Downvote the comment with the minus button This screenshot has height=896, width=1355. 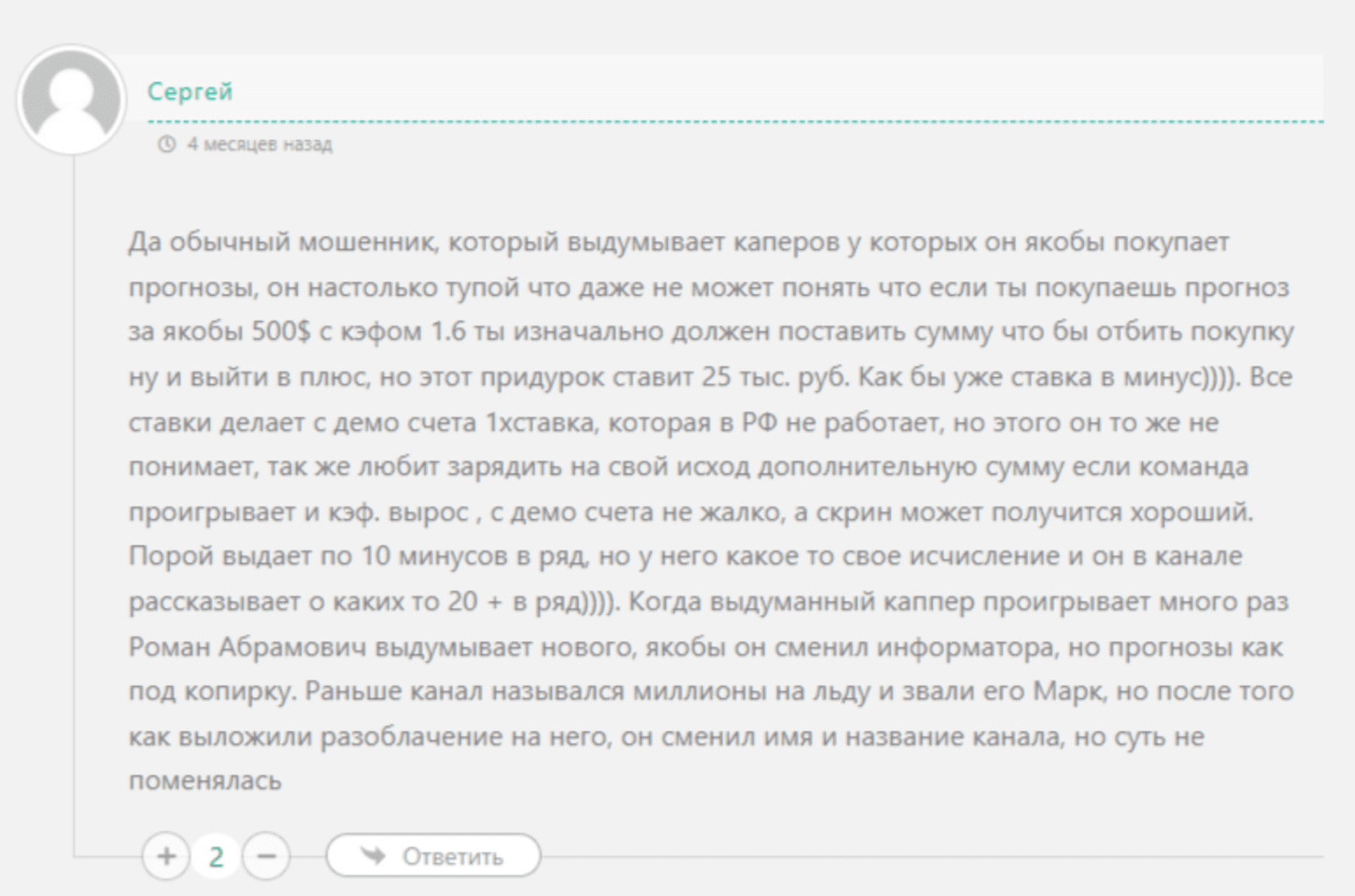[x=266, y=856]
